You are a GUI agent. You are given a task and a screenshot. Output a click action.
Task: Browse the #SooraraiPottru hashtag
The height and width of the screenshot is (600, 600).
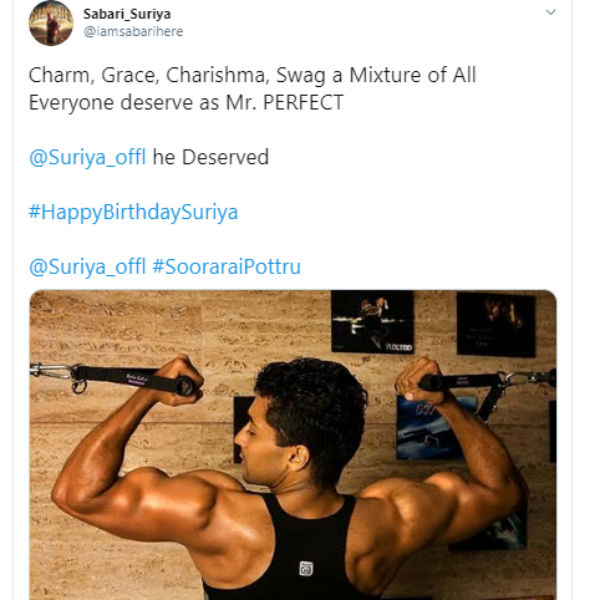226,267
